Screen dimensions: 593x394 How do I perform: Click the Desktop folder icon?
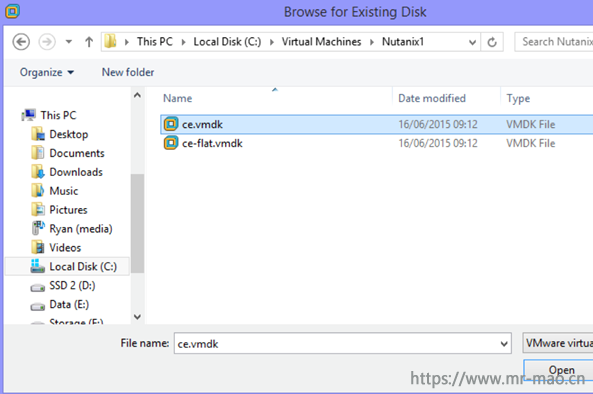pos(38,134)
